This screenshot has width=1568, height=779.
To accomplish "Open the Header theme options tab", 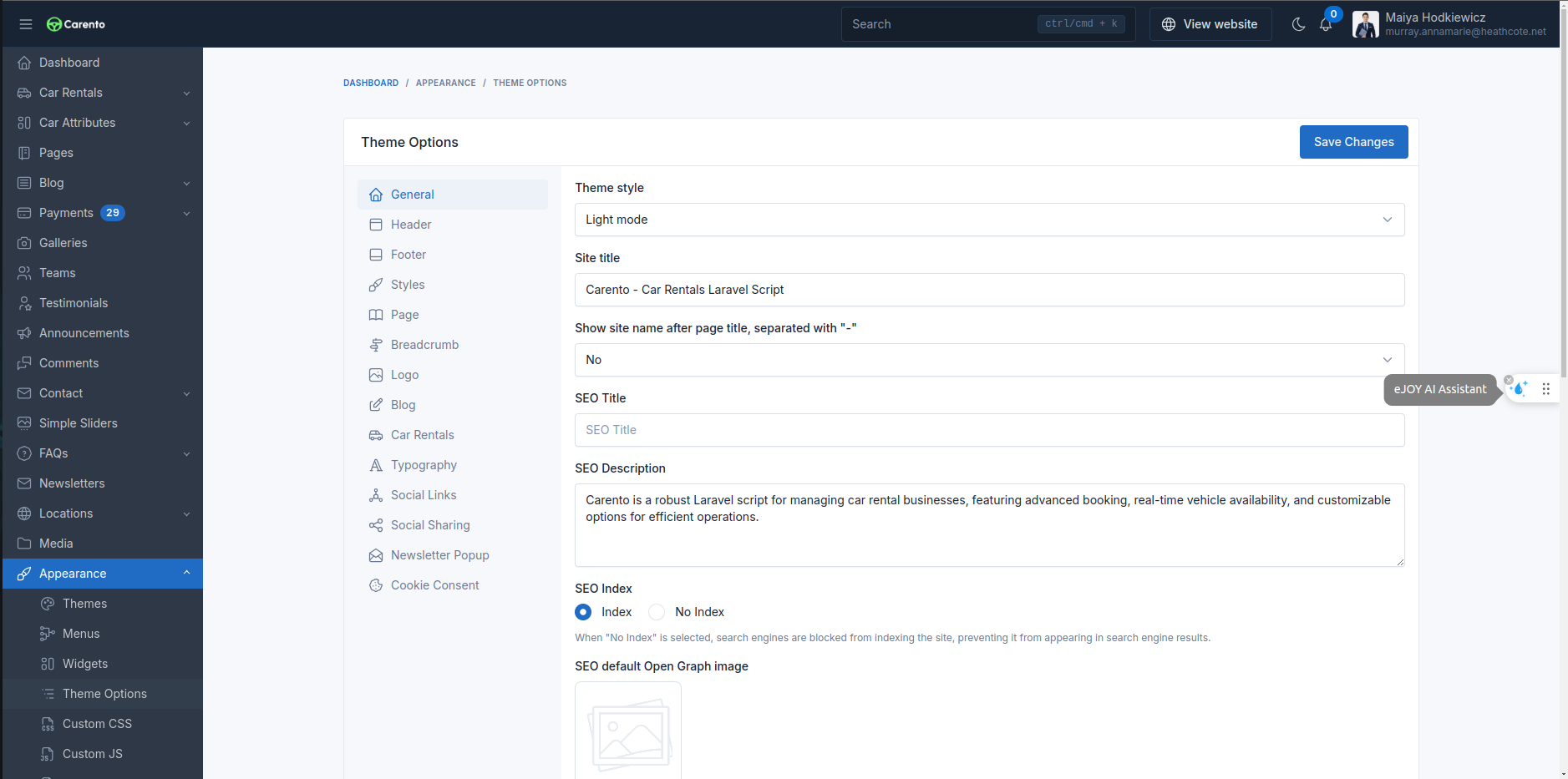I will [x=453, y=225].
